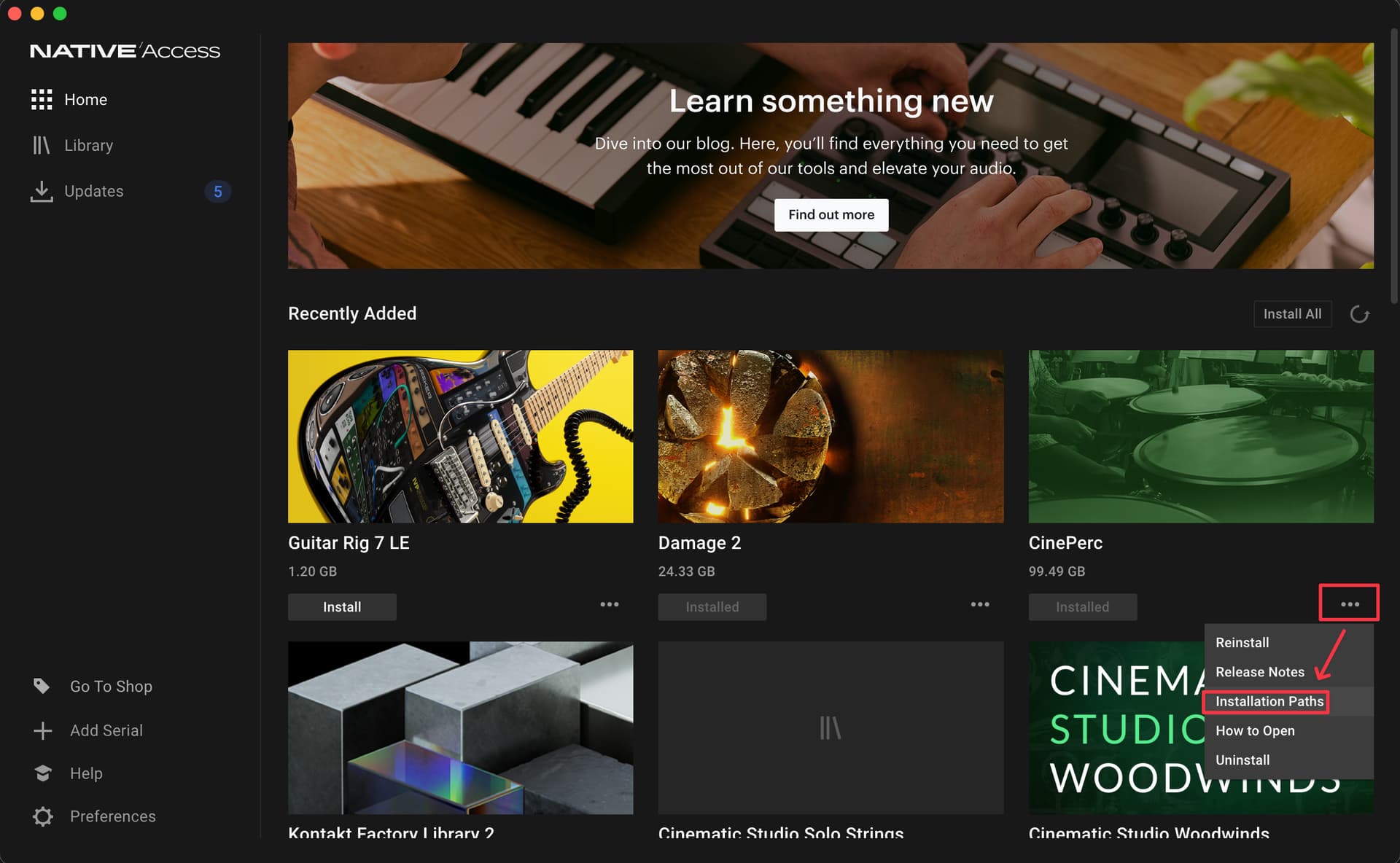Open Preferences gear icon
This screenshot has height=863, width=1400.
pos(43,816)
